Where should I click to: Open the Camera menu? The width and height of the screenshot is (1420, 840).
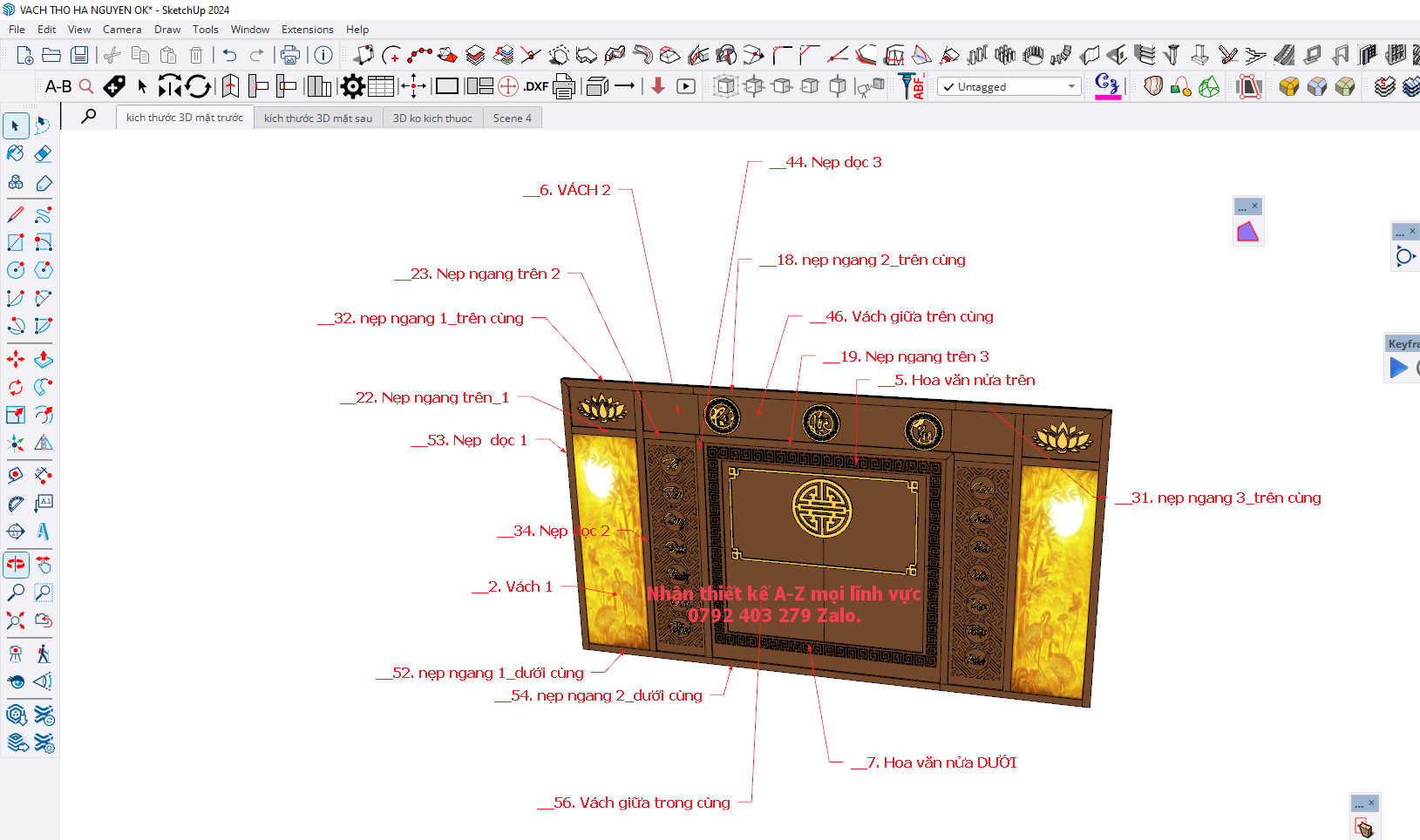coord(121,30)
